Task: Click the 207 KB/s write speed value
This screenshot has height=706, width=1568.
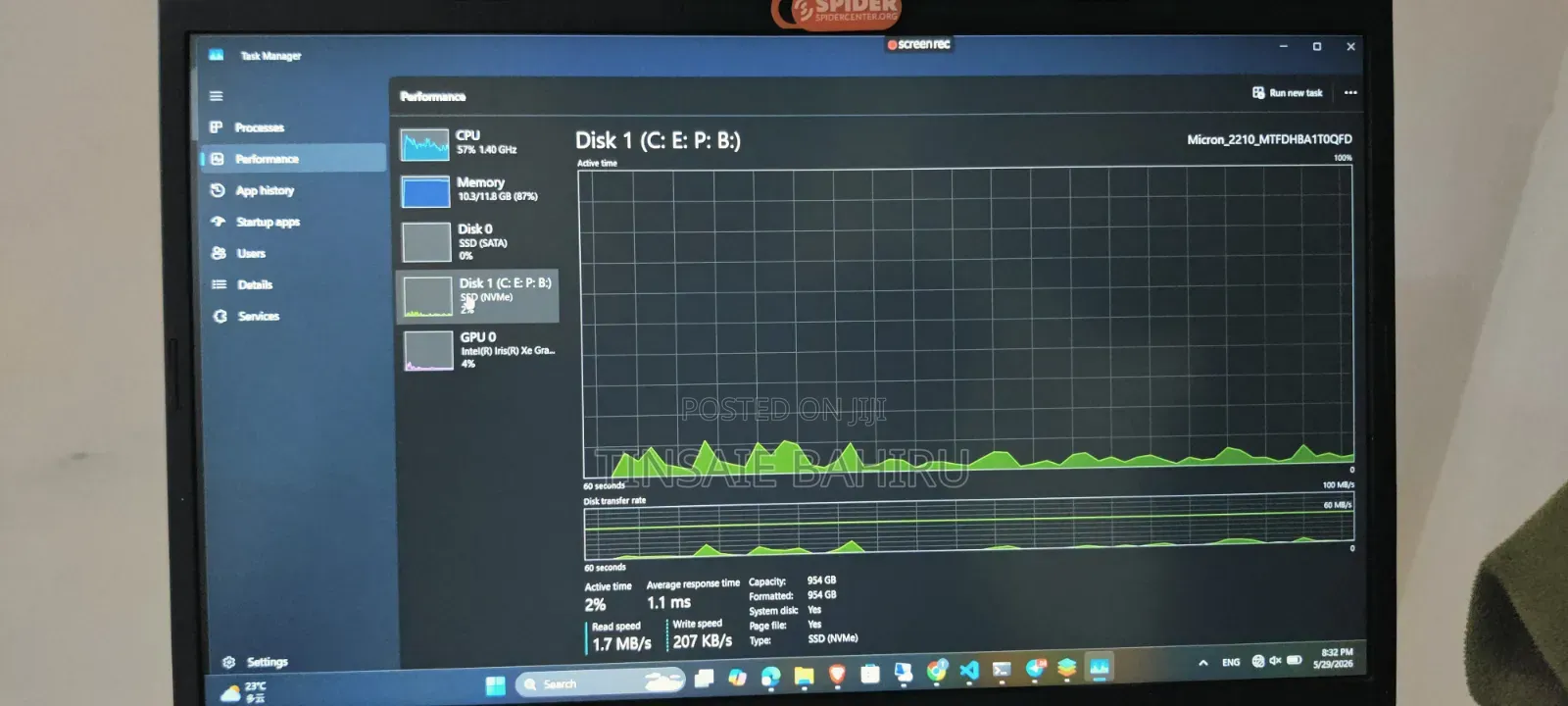Action: coord(702,641)
